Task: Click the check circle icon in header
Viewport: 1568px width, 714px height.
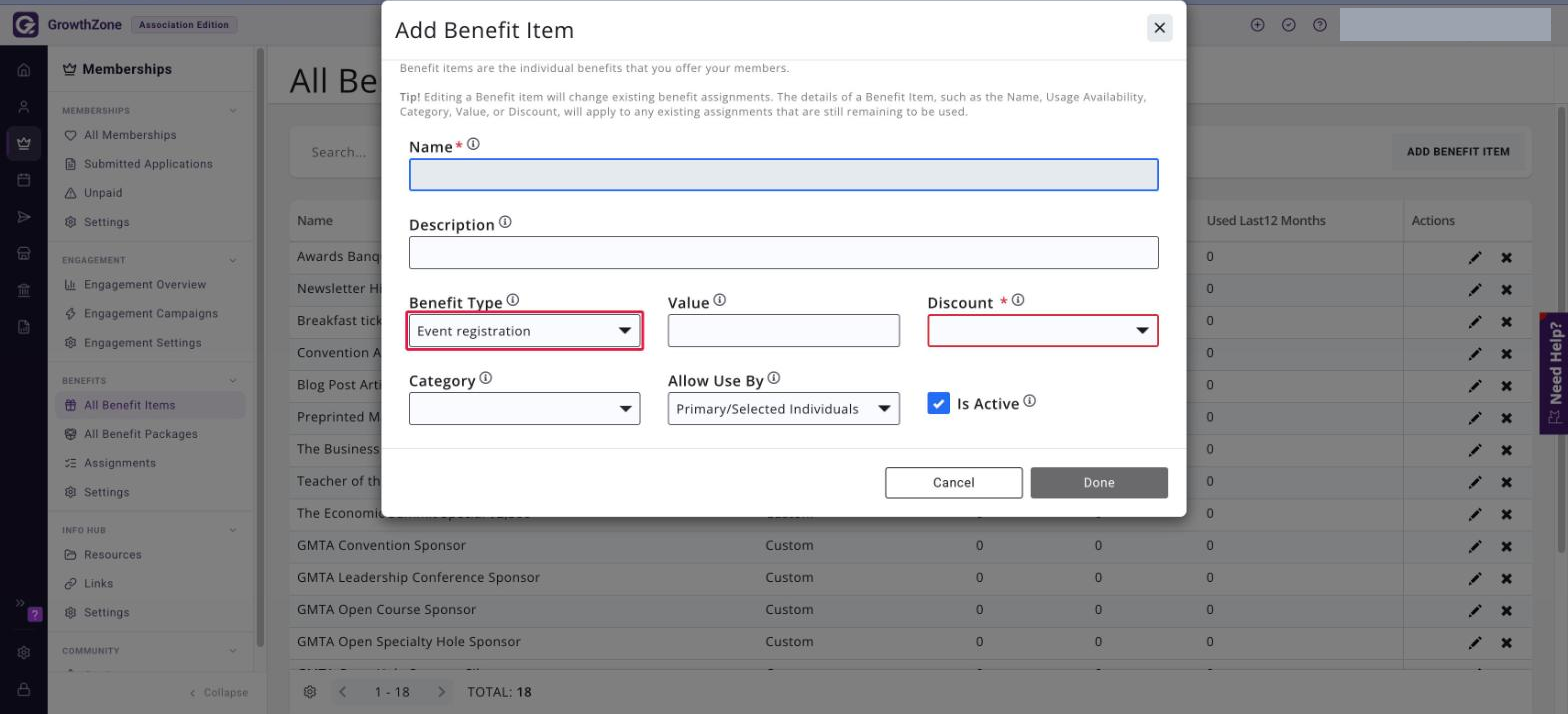Action: click(1289, 25)
